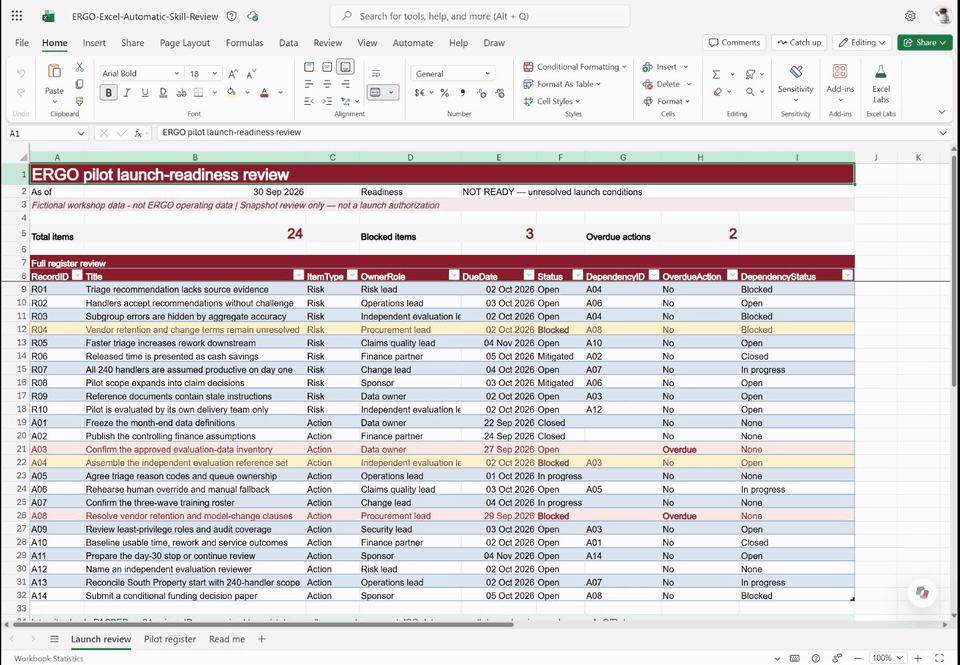The height and width of the screenshot is (665, 960).
Task: Open the all sheets list icon
Action: pyautogui.click(x=54, y=639)
